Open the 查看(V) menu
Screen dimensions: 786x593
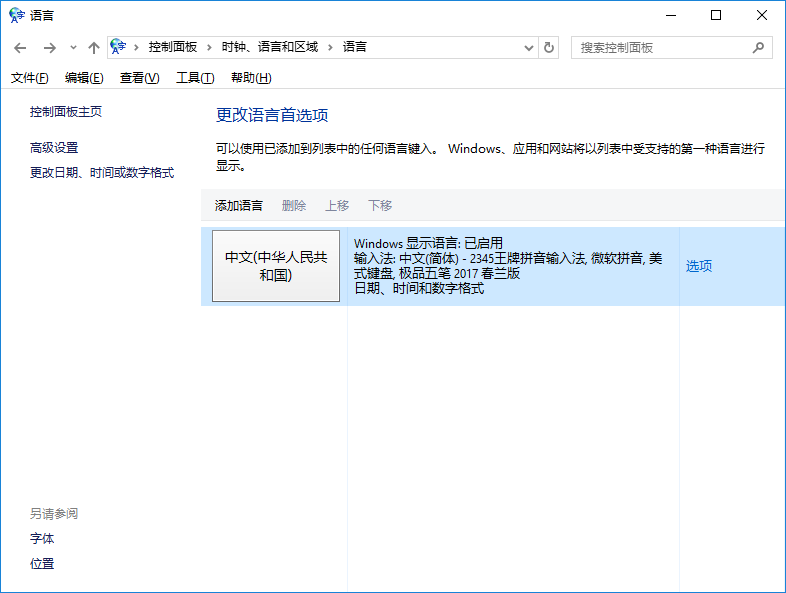click(x=139, y=78)
